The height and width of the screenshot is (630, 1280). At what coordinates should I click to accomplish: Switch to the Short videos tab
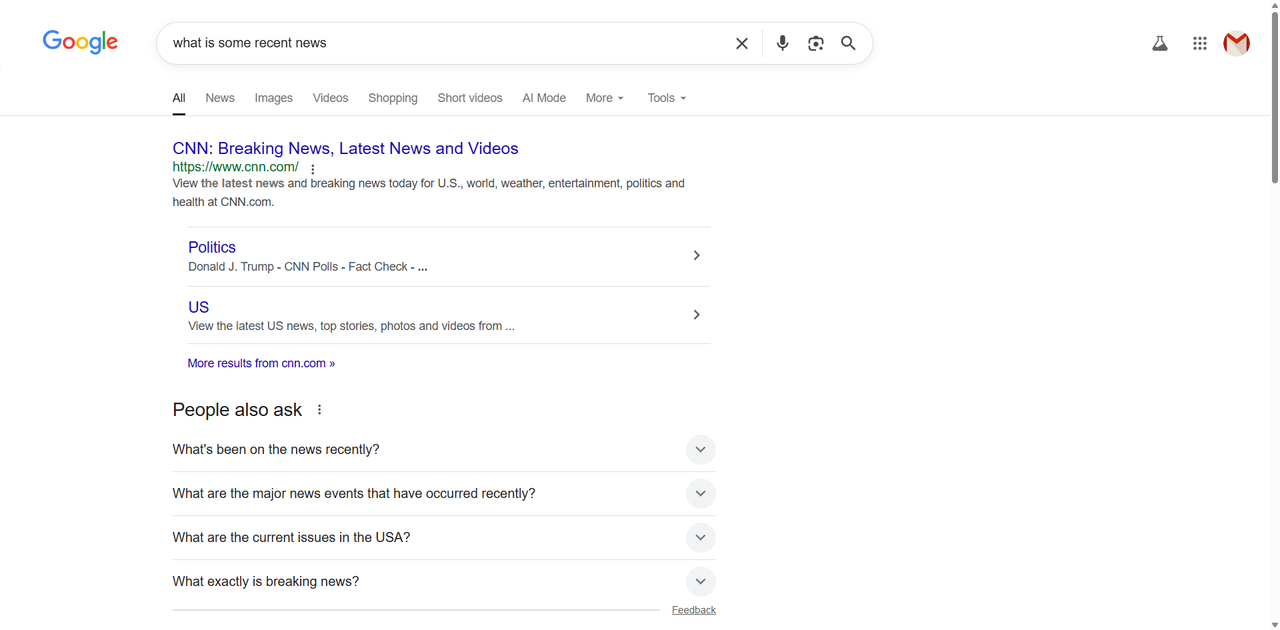point(470,98)
